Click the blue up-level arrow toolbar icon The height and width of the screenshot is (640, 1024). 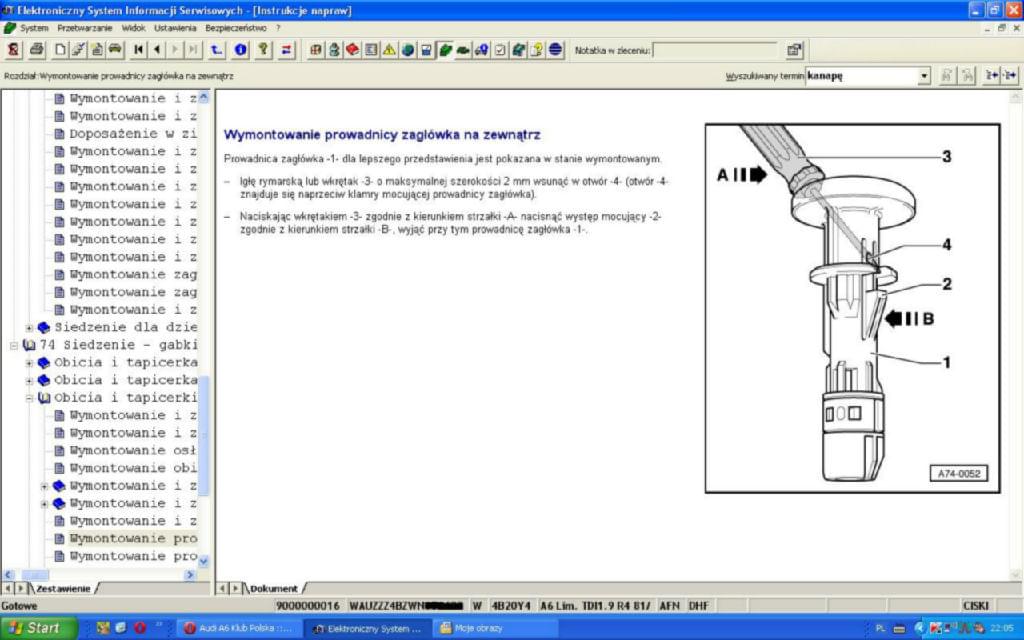pos(217,50)
